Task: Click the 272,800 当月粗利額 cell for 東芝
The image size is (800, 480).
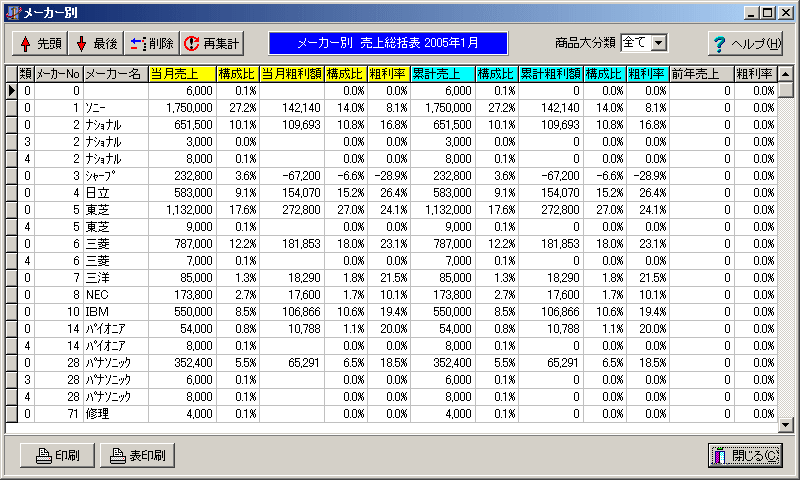Action: pos(292,210)
